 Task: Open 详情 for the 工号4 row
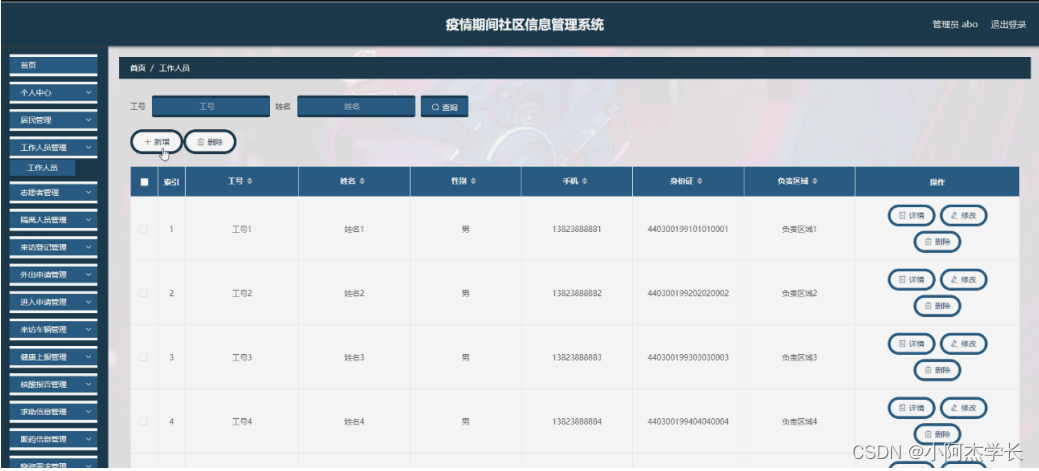click(911, 408)
